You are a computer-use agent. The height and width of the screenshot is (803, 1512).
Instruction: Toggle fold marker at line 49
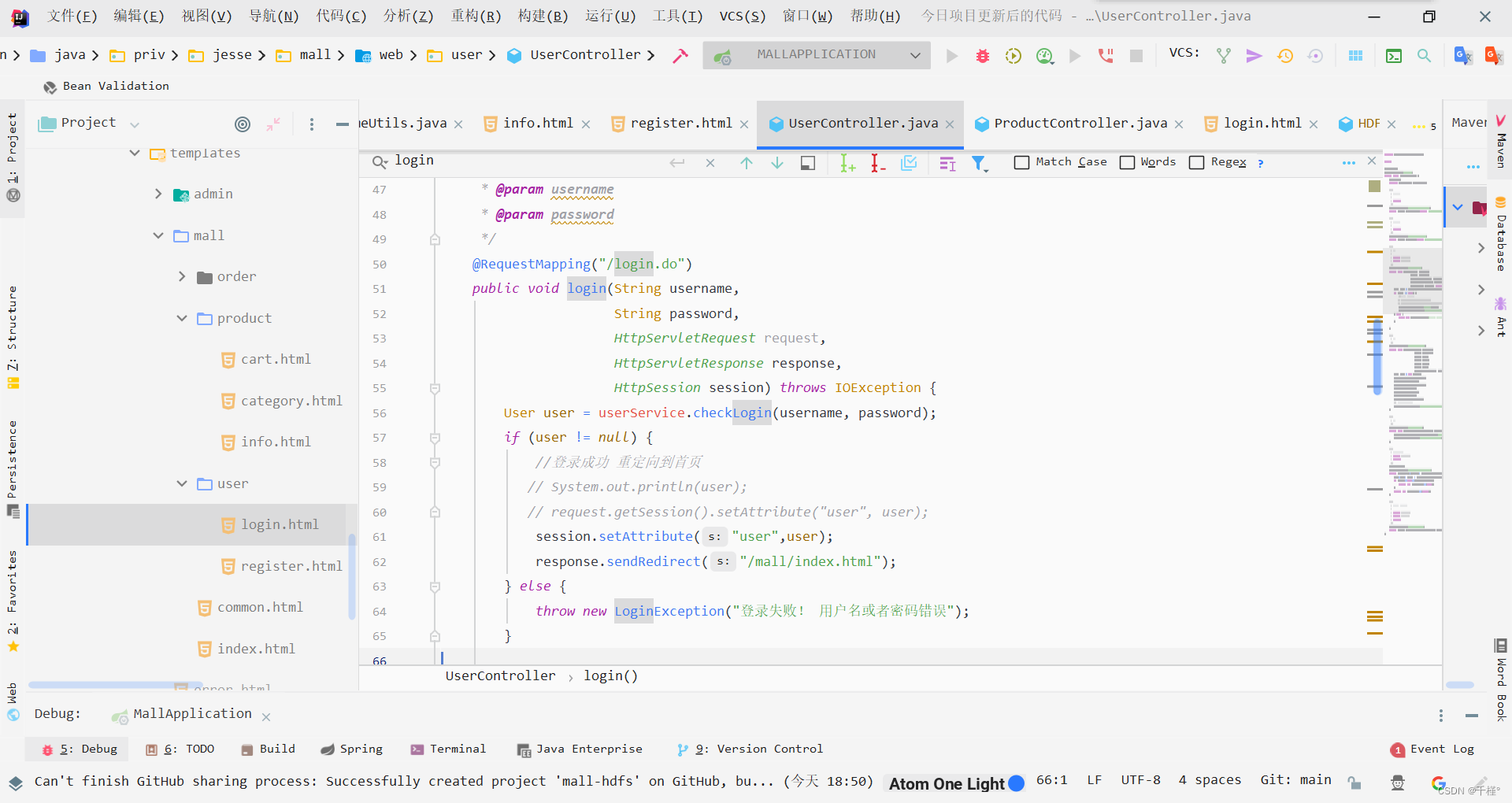tap(435, 239)
